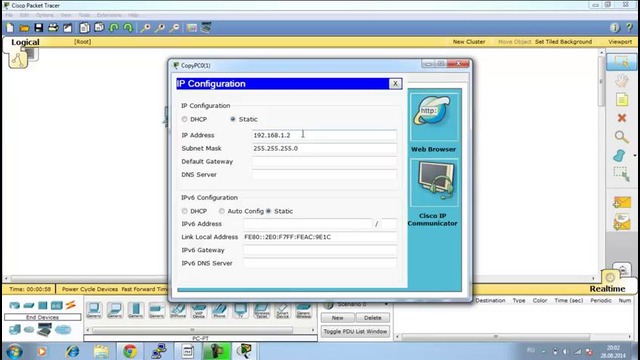Viewport: 640px width, 360px height.
Task: Select the IPv4 Static radio button
Action: pos(233,119)
